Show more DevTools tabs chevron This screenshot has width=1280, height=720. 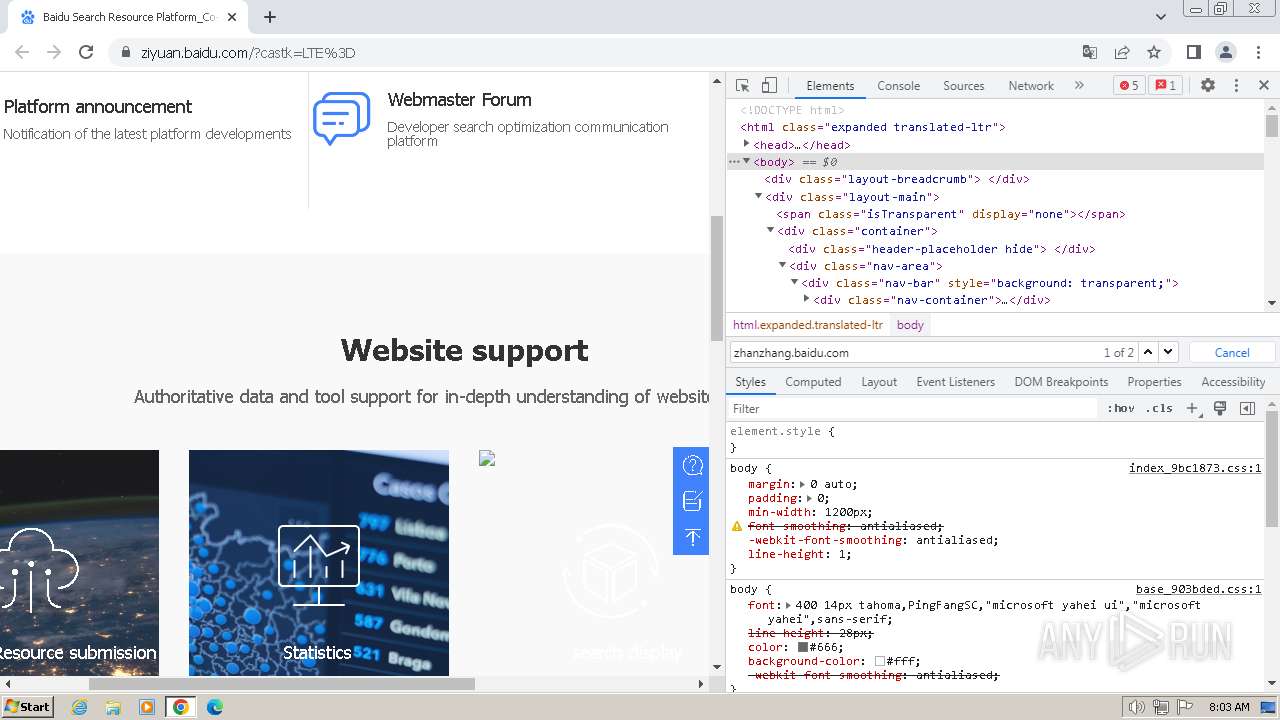coord(1079,86)
